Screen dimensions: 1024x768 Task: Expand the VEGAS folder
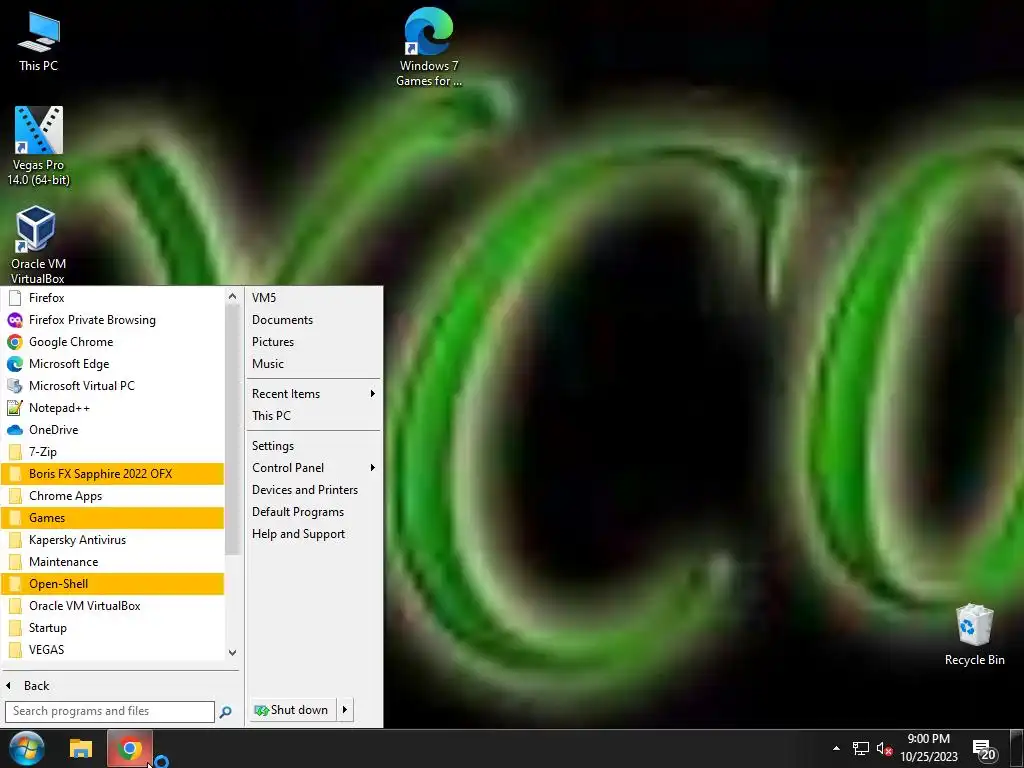(112, 650)
